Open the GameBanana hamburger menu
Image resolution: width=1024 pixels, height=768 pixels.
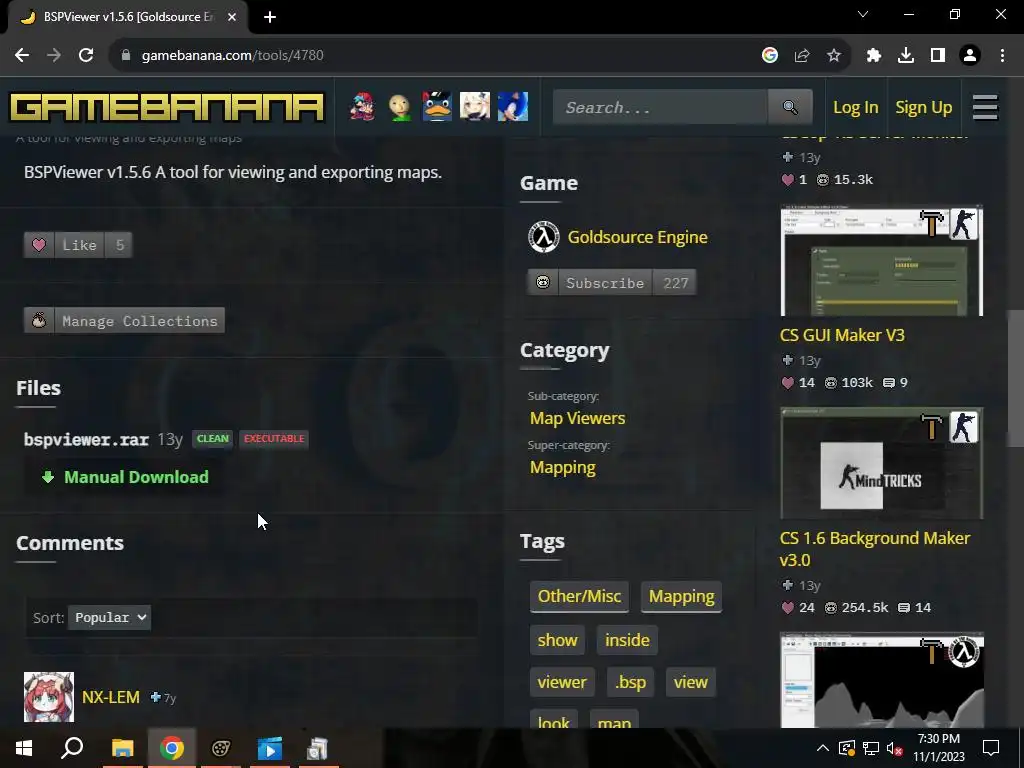coord(985,107)
